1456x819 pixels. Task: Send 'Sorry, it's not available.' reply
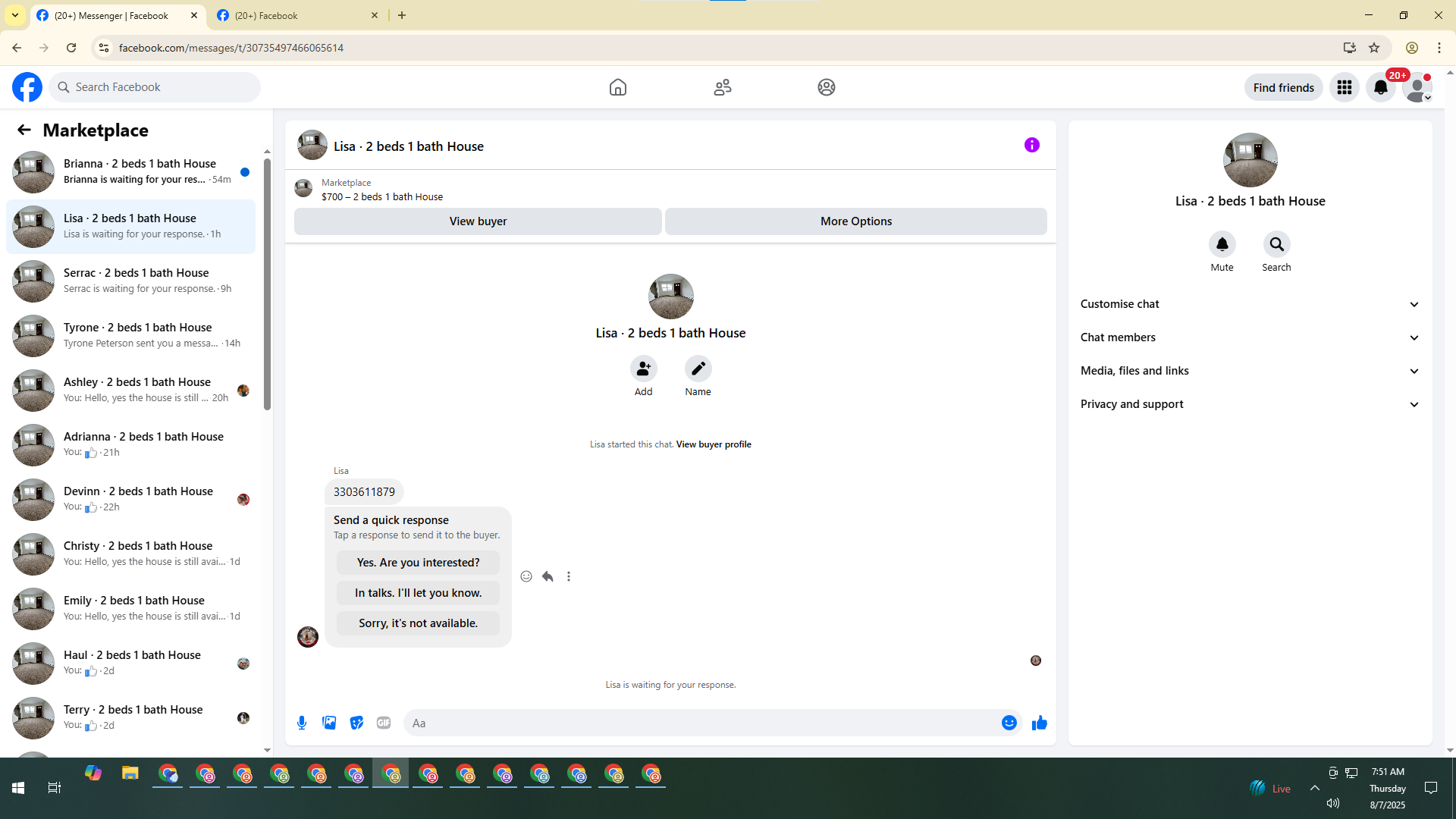tap(418, 623)
